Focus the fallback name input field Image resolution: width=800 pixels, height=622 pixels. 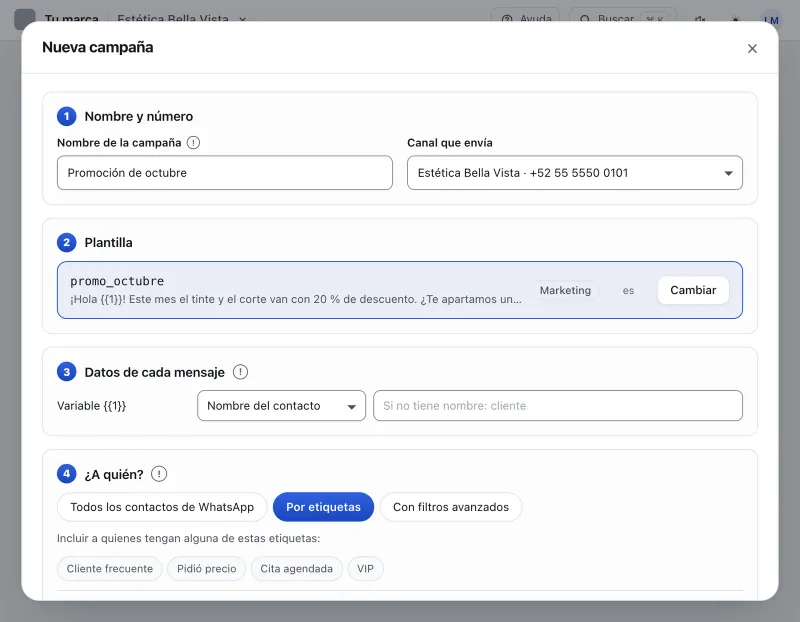coord(558,406)
